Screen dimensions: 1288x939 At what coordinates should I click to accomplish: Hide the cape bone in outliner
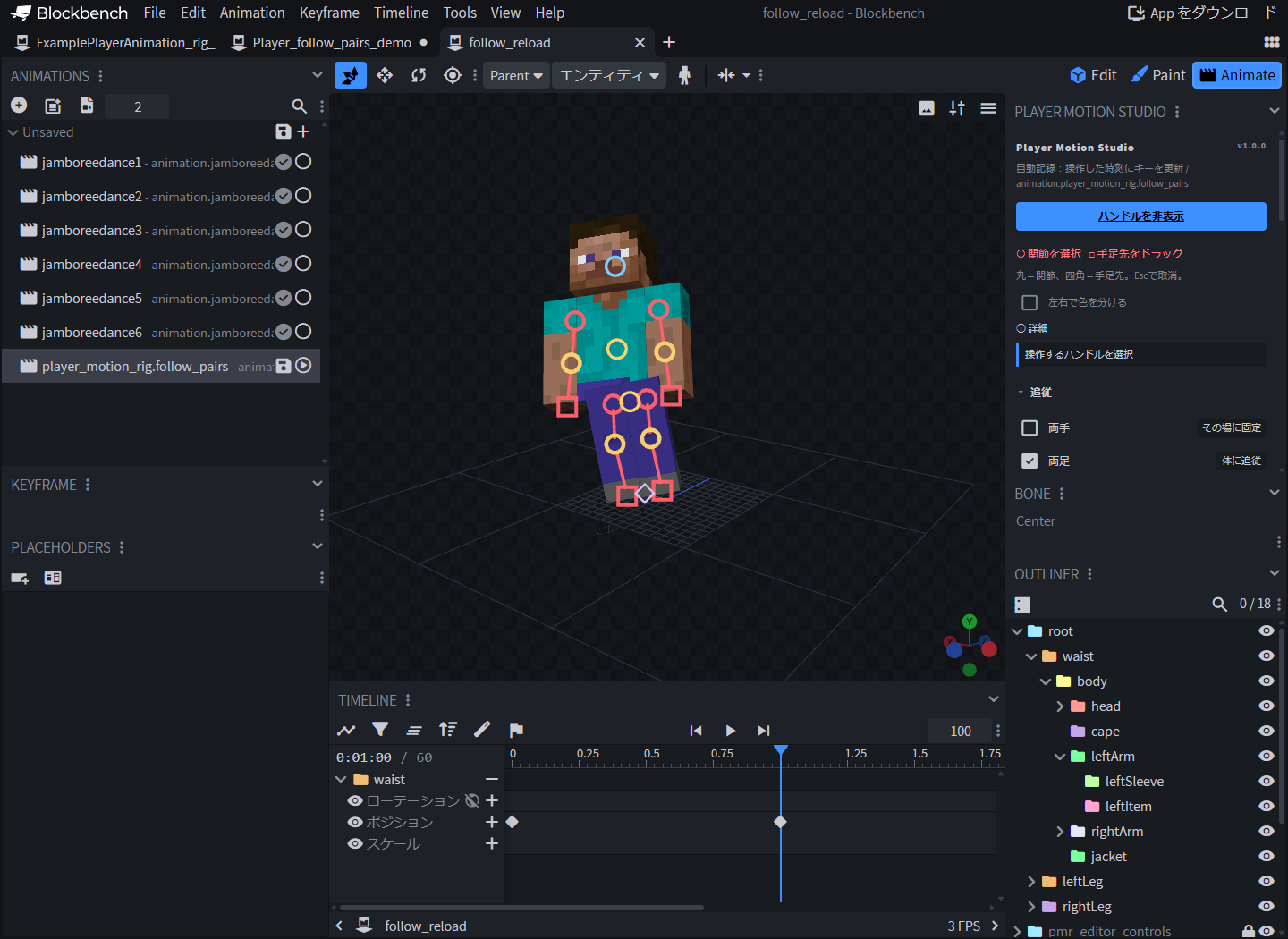click(1267, 731)
